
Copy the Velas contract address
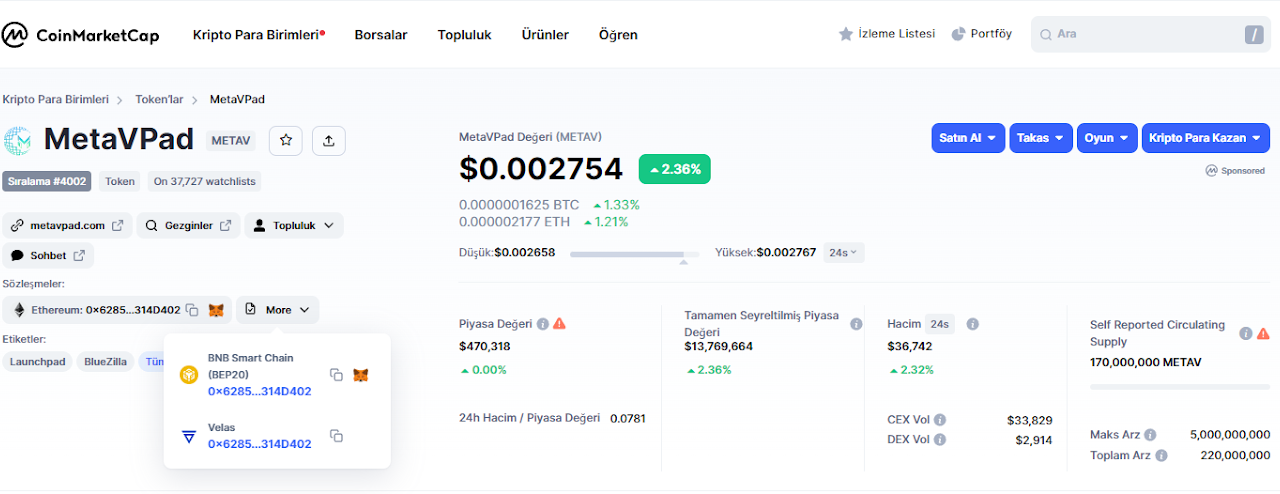[x=336, y=436]
